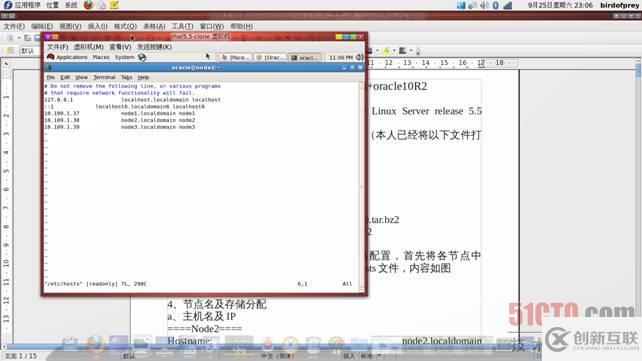Open 系统 menu in top panel
The height and width of the screenshot is (361, 642).
71,5
